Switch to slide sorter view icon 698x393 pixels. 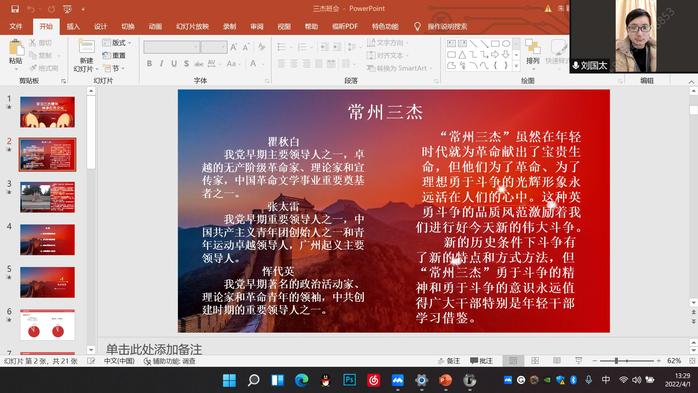[535, 361]
